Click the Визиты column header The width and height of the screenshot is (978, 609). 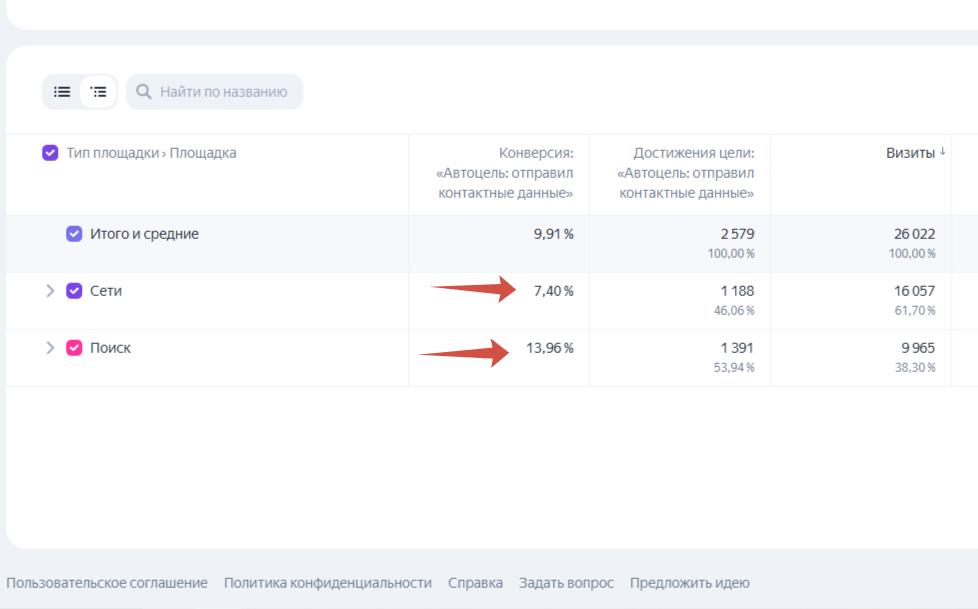(910, 153)
